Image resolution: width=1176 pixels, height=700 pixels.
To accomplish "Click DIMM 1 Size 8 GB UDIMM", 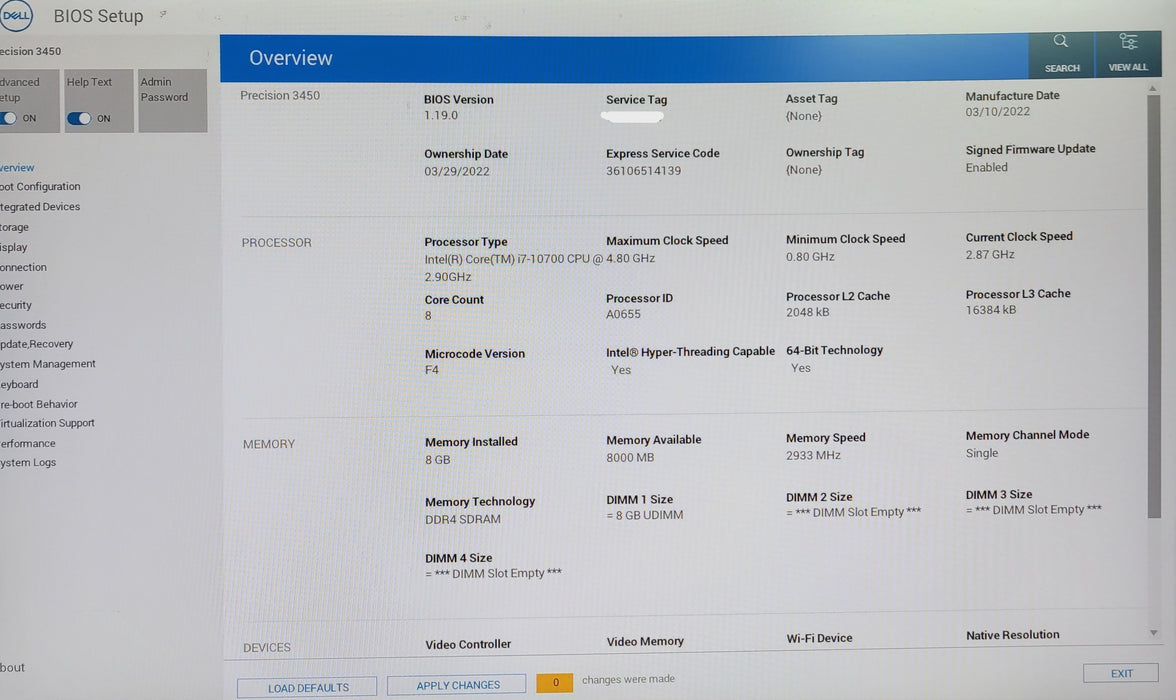I will click(x=645, y=515).
